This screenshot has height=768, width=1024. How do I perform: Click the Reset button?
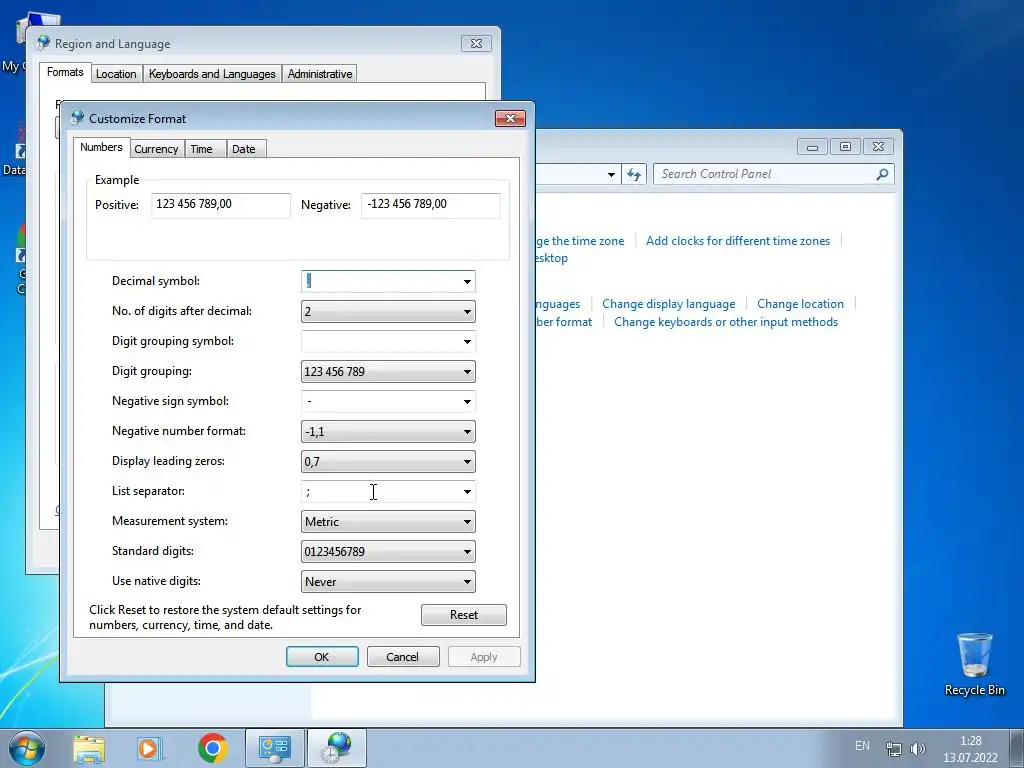tap(464, 615)
